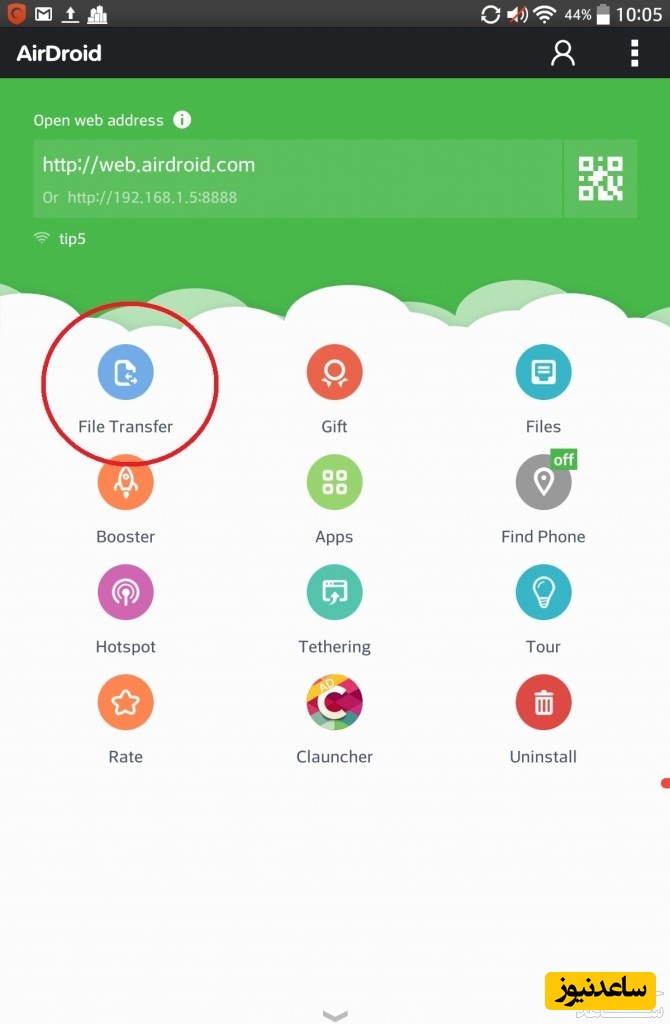Show info about Open web address
The height and width of the screenshot is (1024, 670).
(182, 120)
